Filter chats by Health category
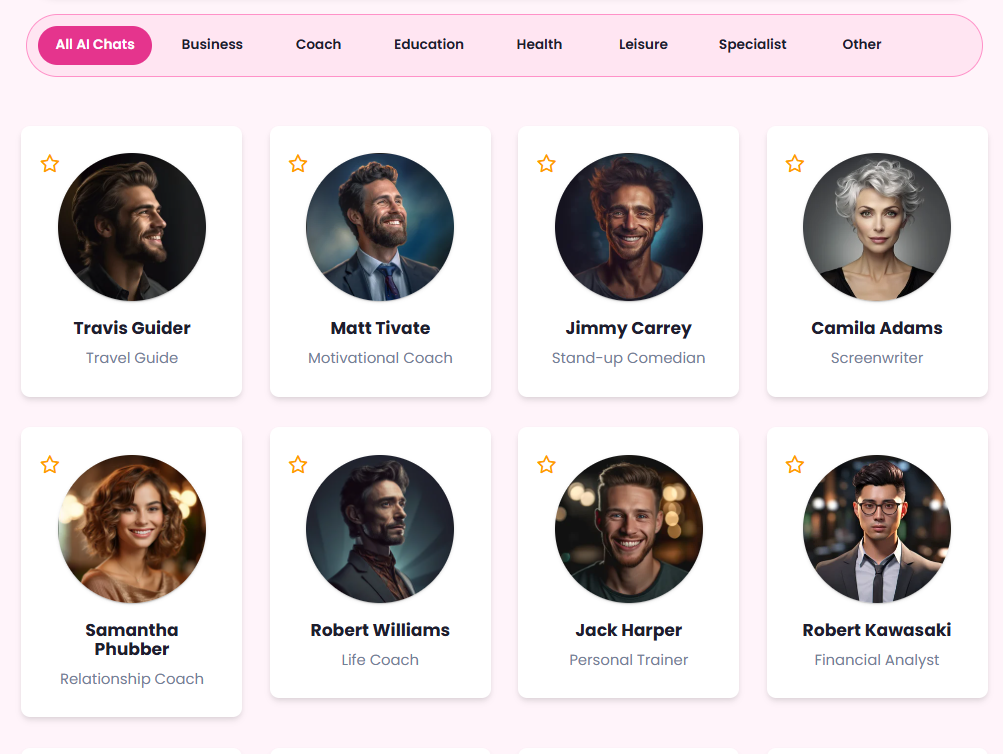 [539, 45]
